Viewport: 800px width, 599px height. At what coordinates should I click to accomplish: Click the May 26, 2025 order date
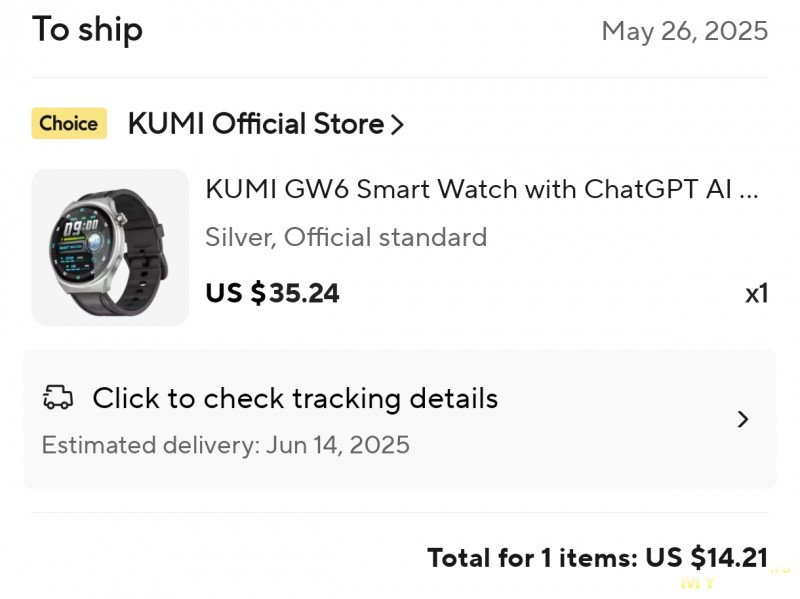[x=685, y=31]
